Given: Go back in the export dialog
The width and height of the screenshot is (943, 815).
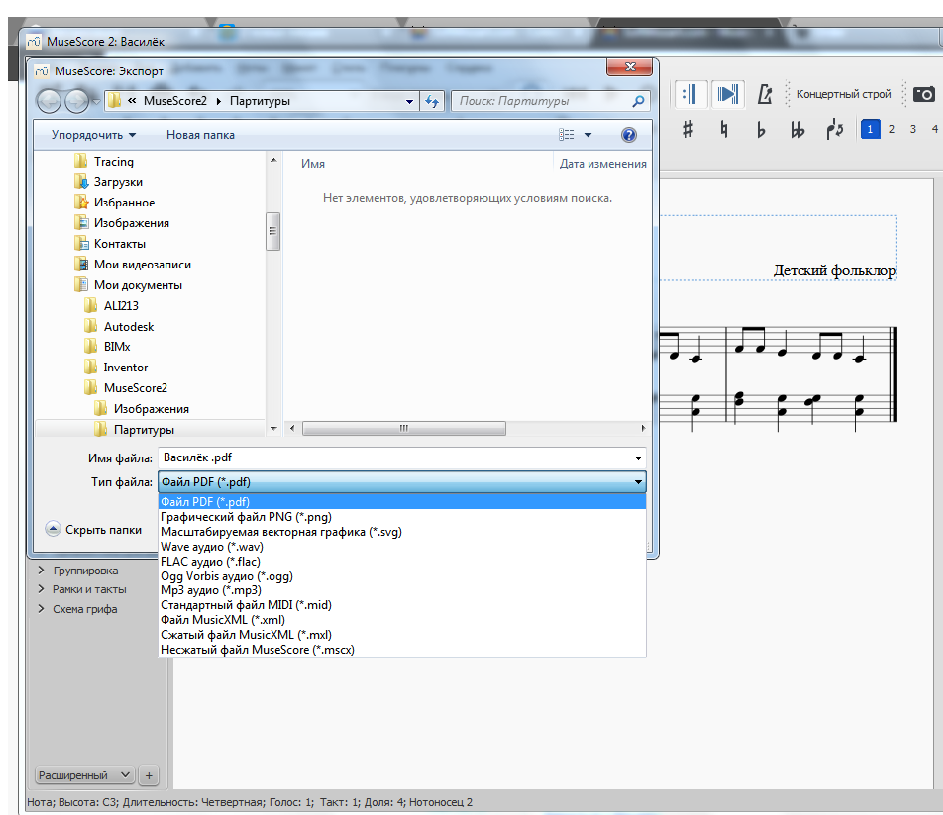Looking at the screenshot, I should tap(49, 100).
